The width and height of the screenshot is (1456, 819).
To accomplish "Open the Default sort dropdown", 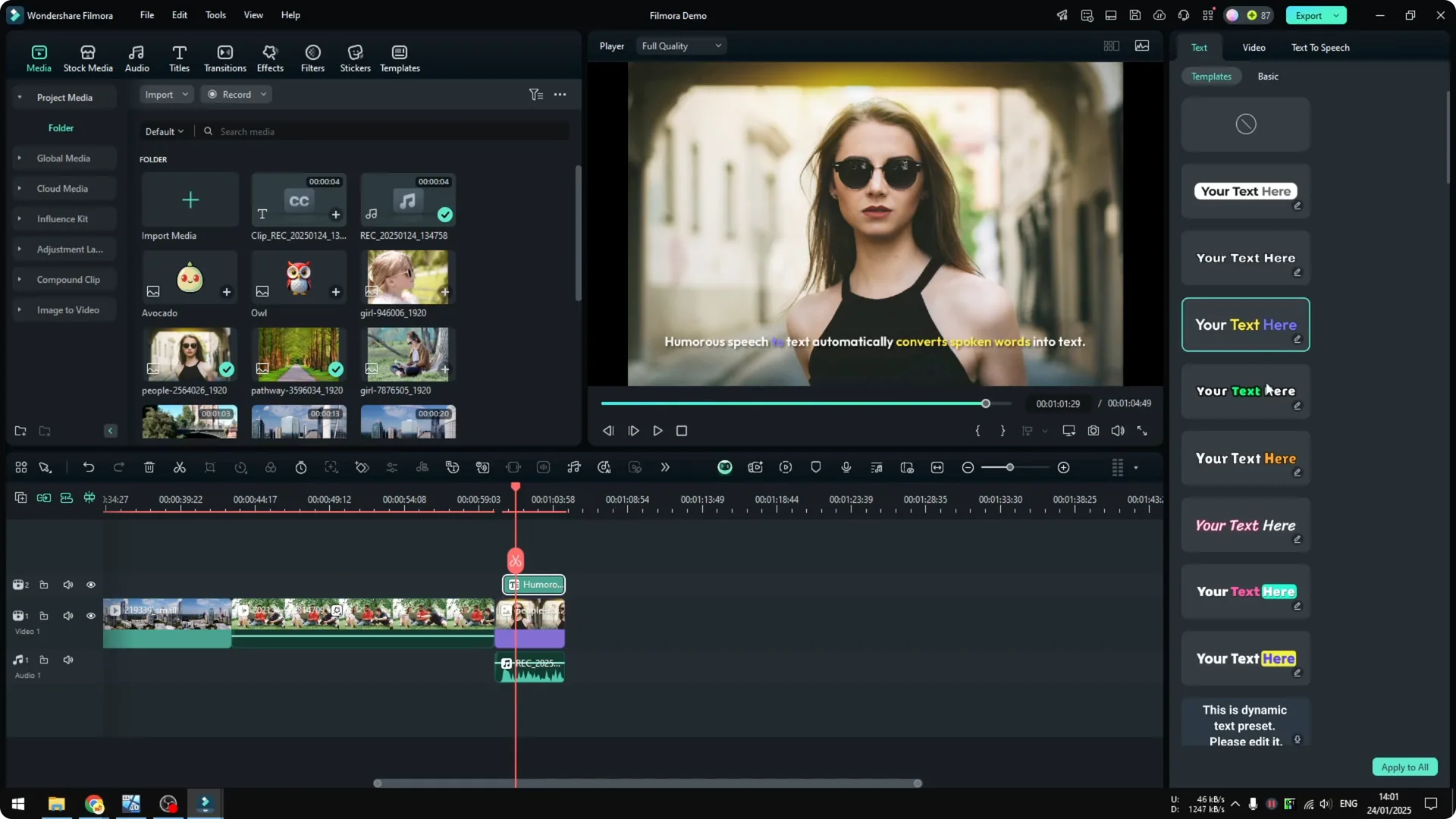I will point(165,131).
